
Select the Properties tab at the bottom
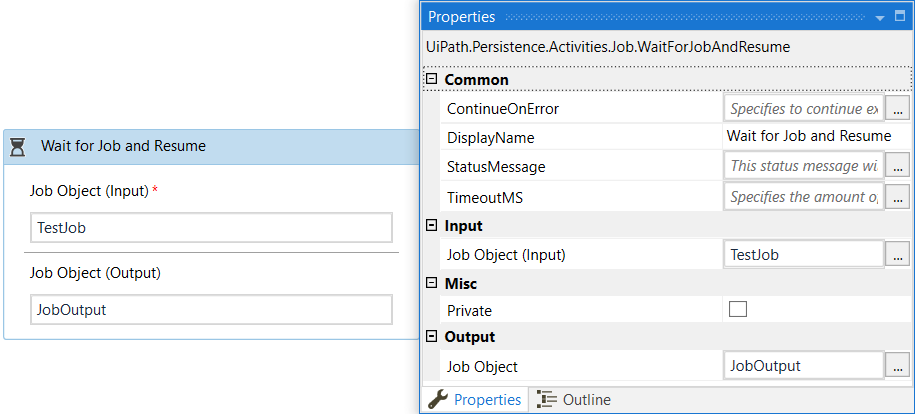pyautogui.click(x=475, y=399)
